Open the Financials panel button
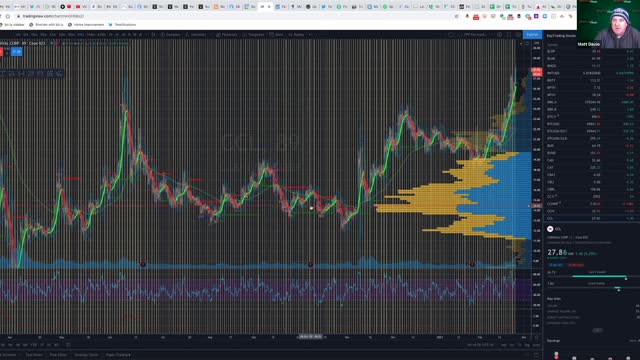This screenshot has width=640, height=360. click(x=227, y=35)
